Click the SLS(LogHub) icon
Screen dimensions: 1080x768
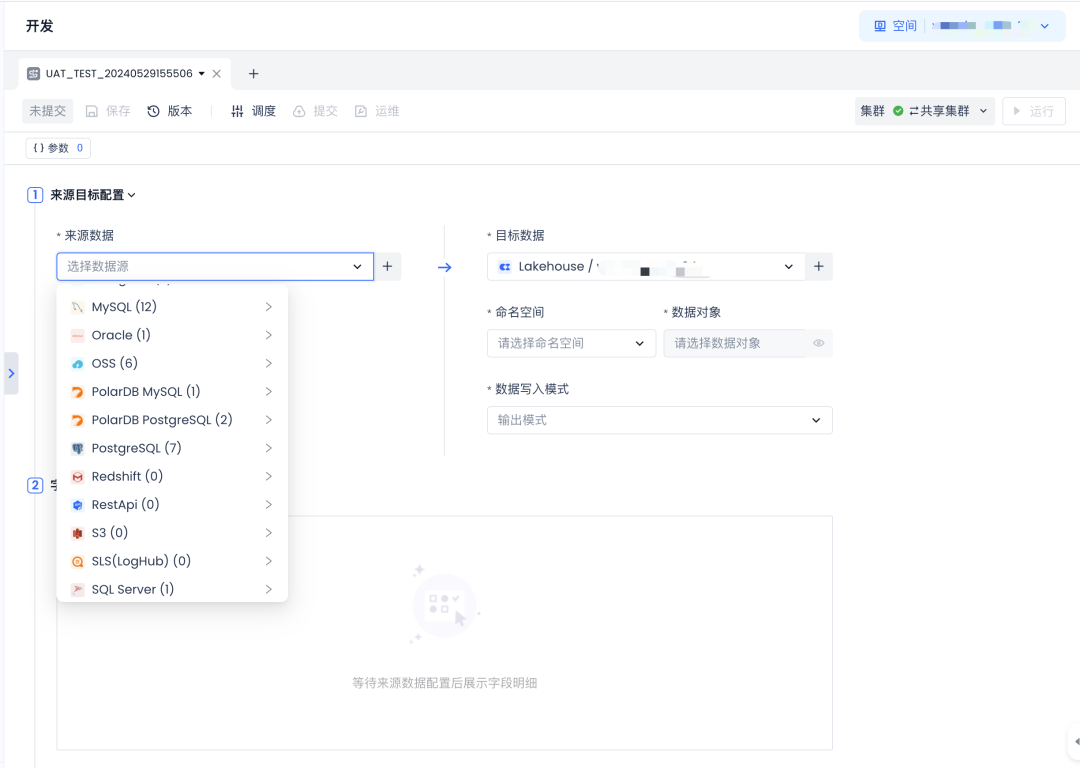coord(77,561)
